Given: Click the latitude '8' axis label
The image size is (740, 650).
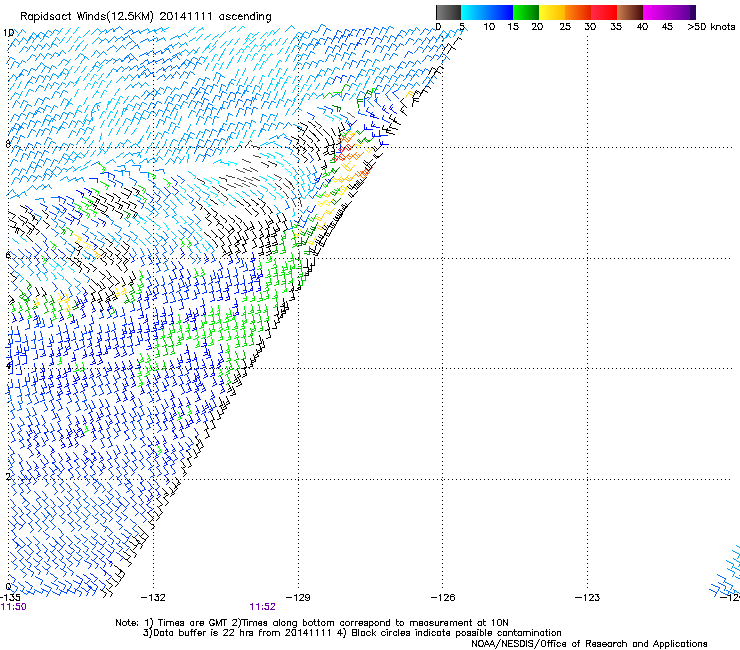Looking at the screenshot, I should point(8,144).
